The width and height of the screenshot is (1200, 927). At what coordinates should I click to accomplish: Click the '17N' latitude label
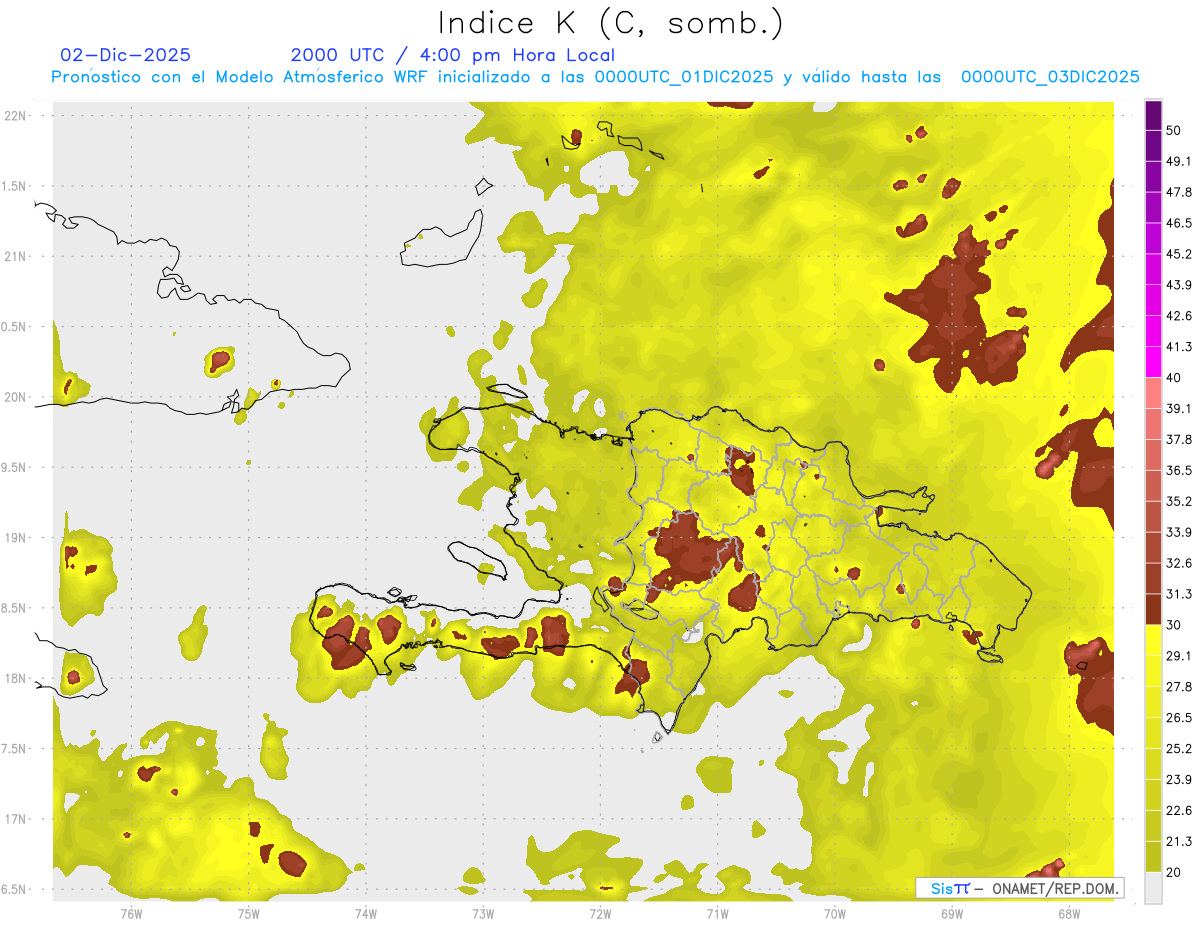pos(16,819)
